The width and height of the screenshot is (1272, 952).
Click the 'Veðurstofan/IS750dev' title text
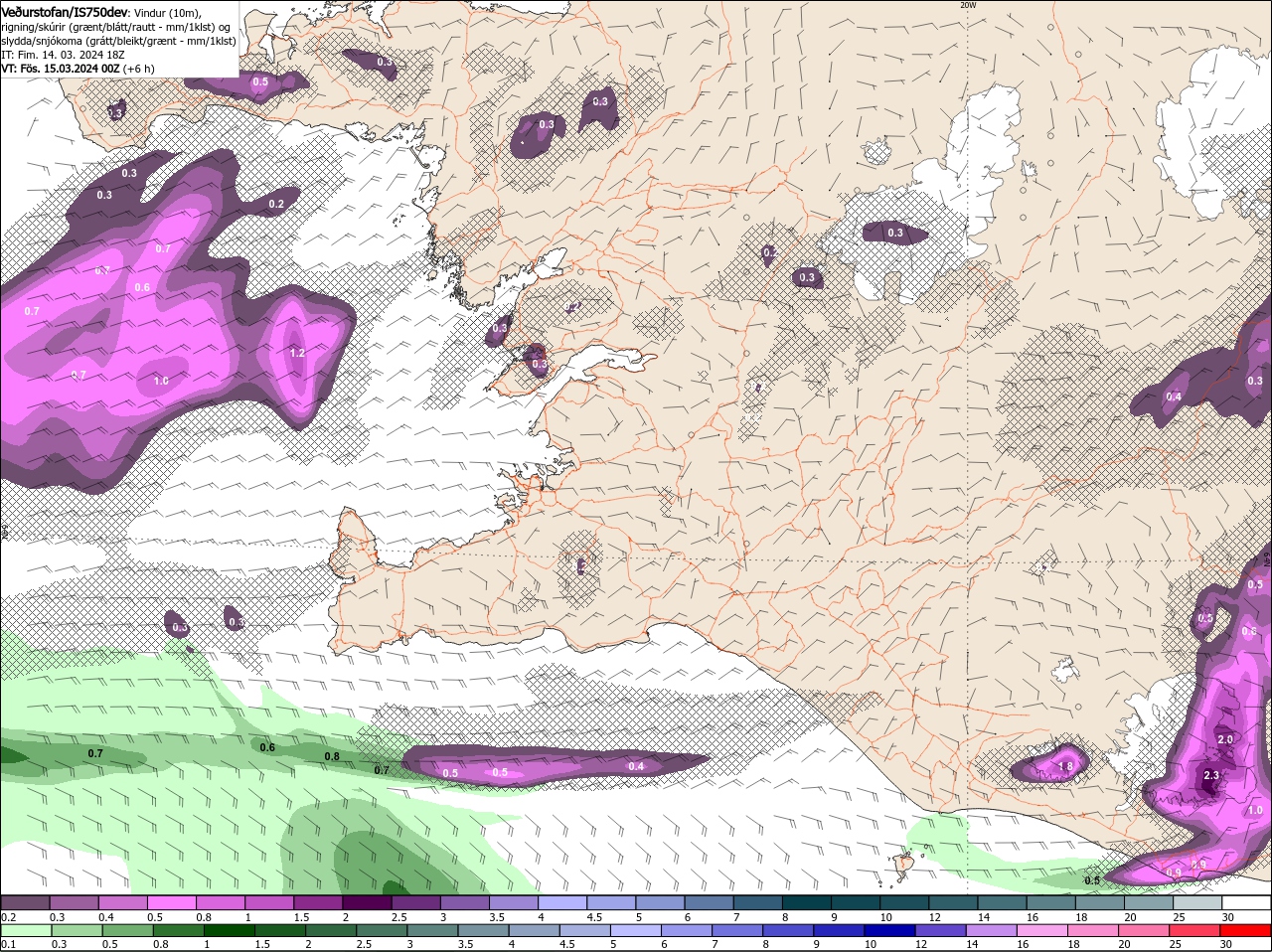coord(65,12)
